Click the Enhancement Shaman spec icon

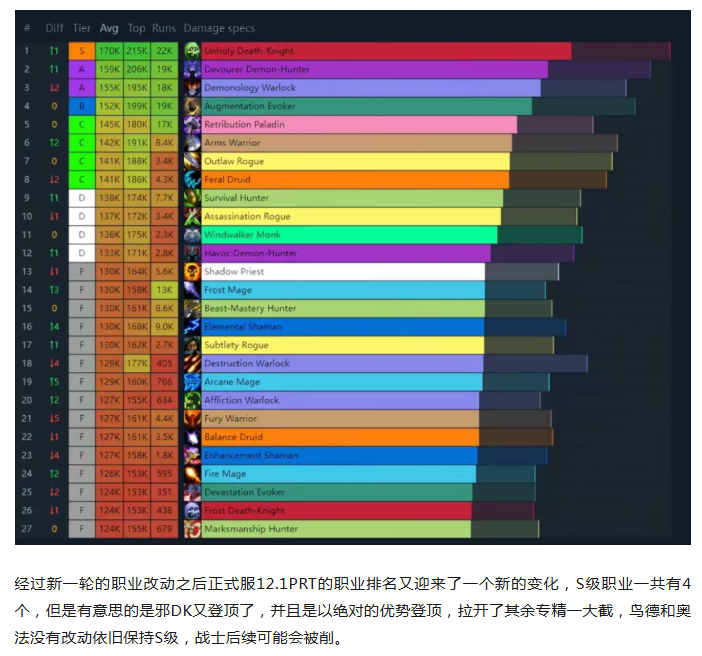[x=193, y=455]
